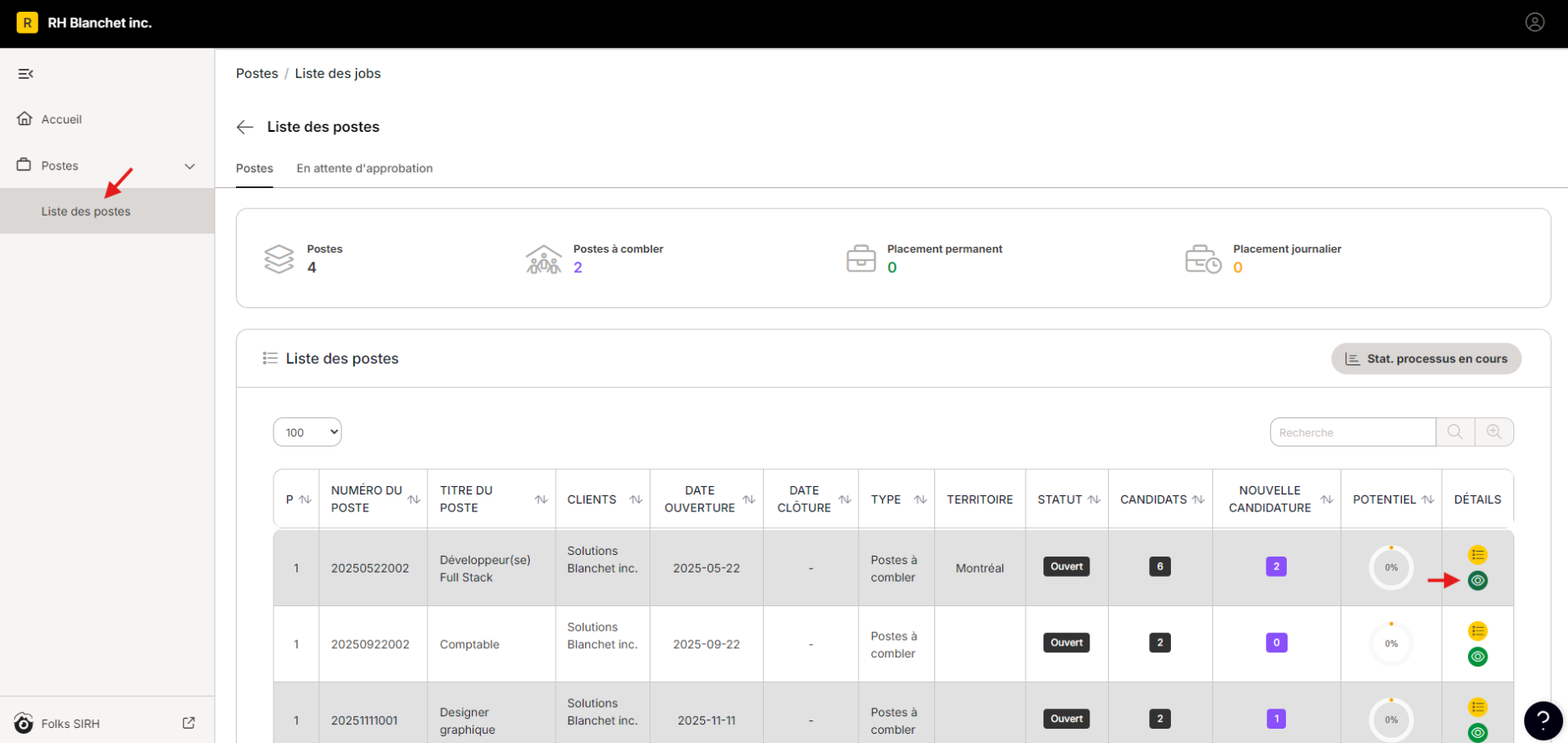Click potential progress ring for Comptable
The height and width of the screenshot is (743, 1568).
1391,644
